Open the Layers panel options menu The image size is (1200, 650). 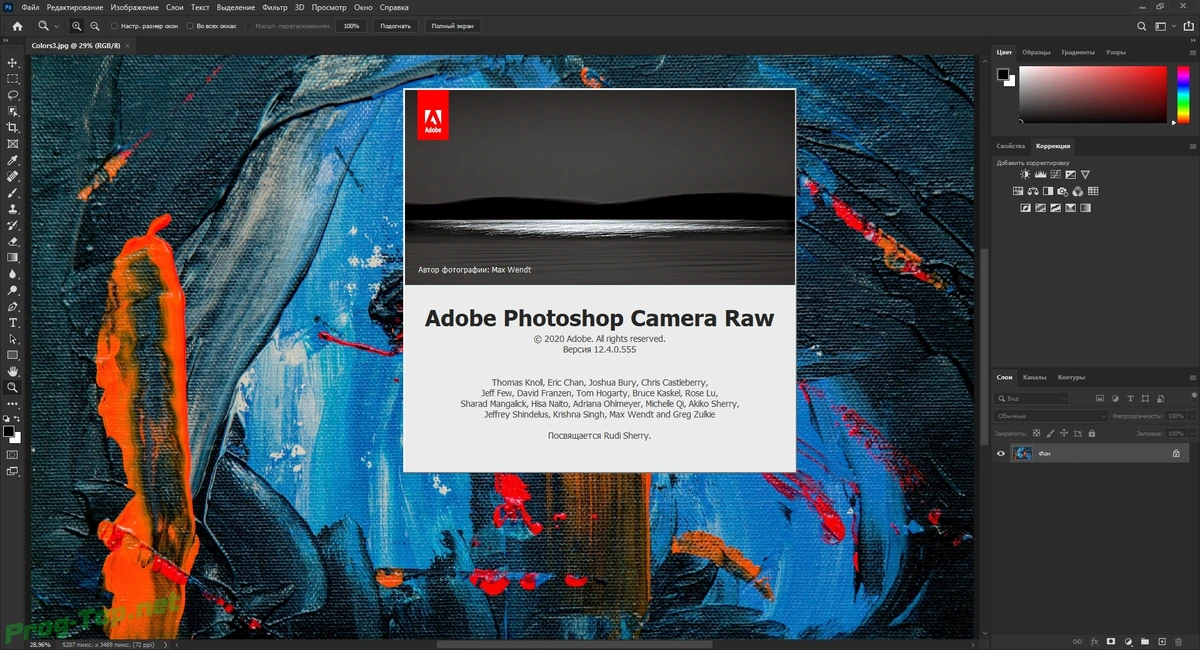click(1193, 378)
